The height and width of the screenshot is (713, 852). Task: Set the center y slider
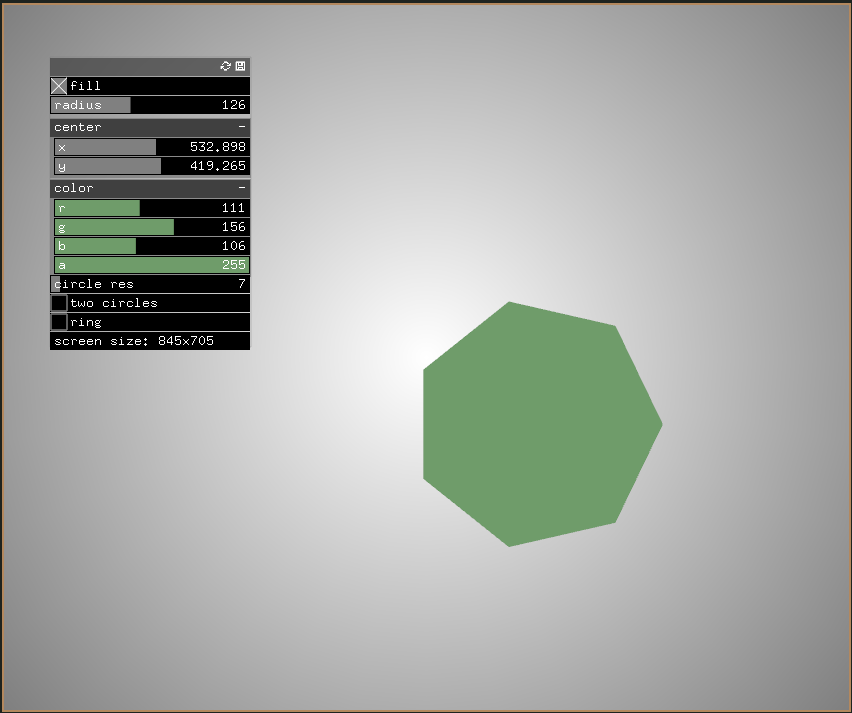point(152,166)
